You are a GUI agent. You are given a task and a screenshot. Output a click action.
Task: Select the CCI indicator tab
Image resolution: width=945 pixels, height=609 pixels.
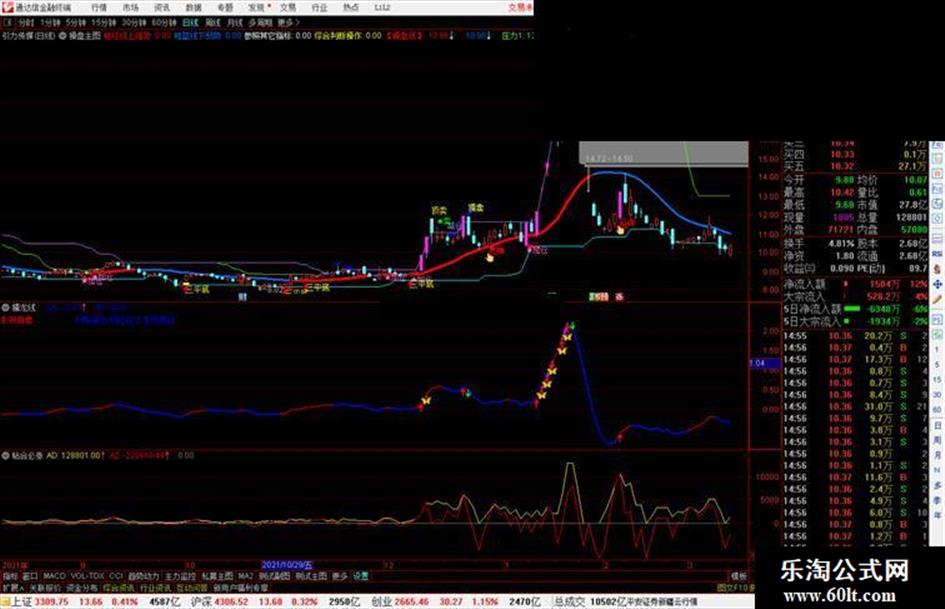116,576
